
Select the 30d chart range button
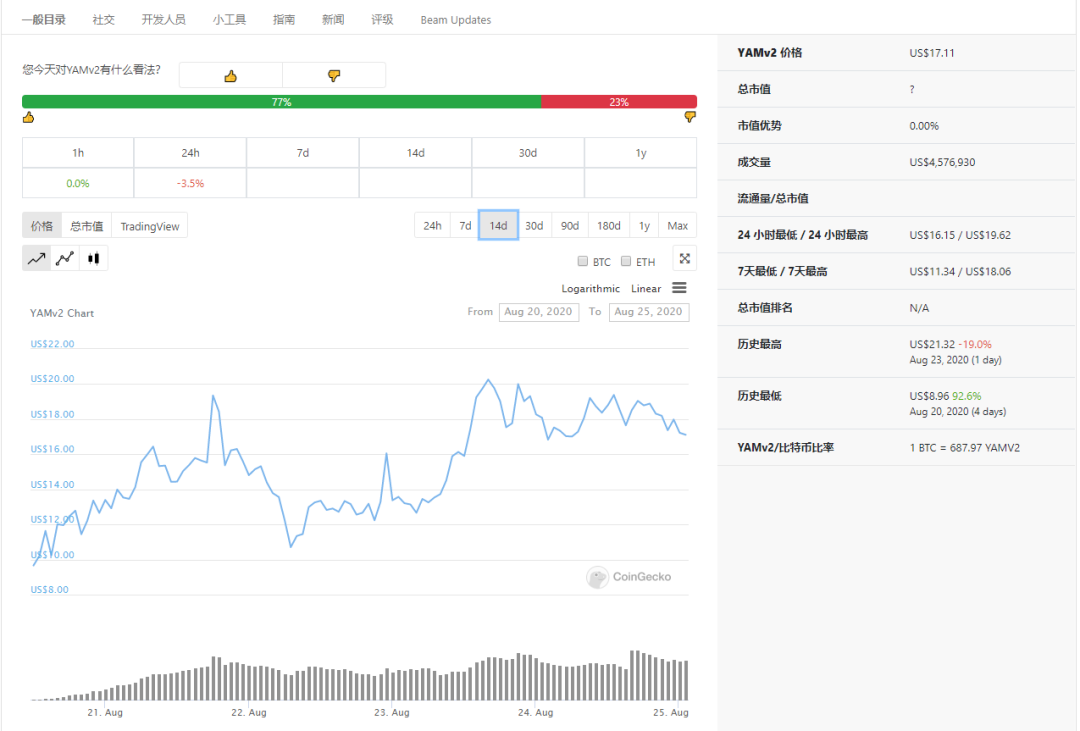click(x=534, y=225)
